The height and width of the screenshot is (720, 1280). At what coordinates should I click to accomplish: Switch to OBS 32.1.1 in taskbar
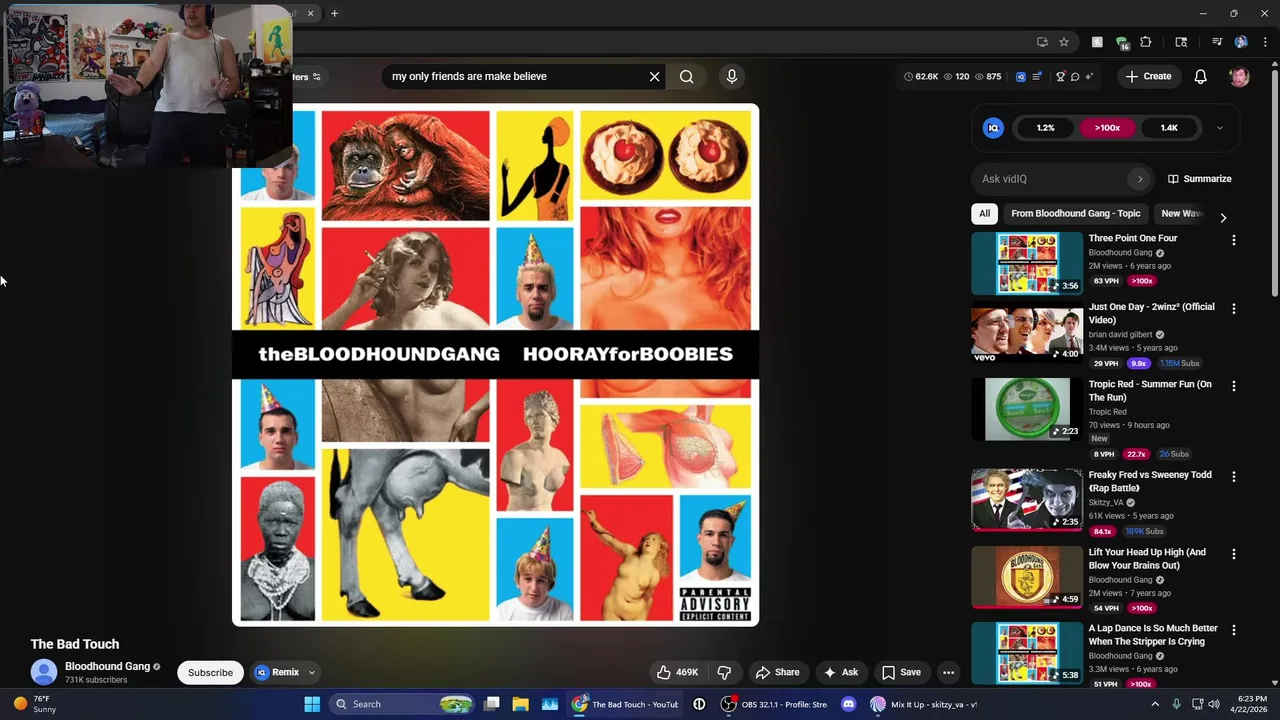pyautogui.click(x=775, y=704)
